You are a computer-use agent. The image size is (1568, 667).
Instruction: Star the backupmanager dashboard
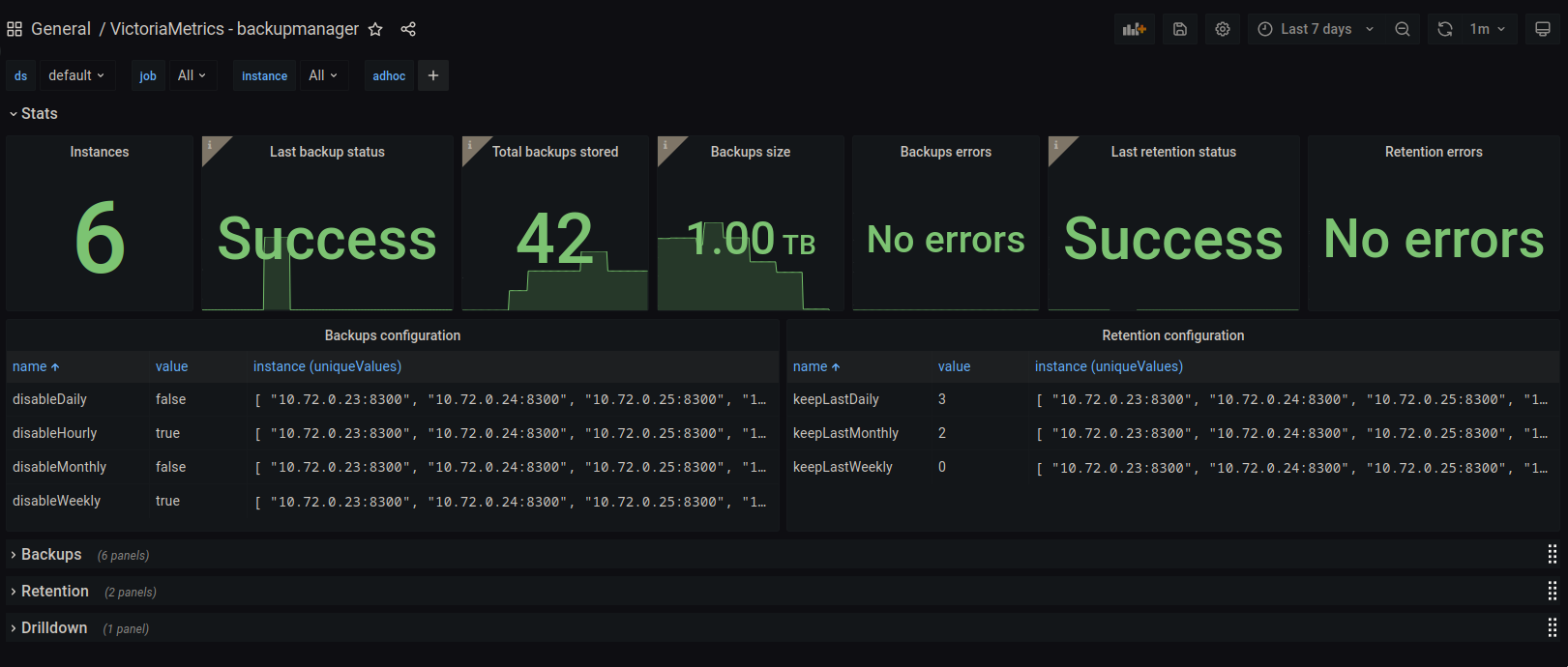click(375, 29)
